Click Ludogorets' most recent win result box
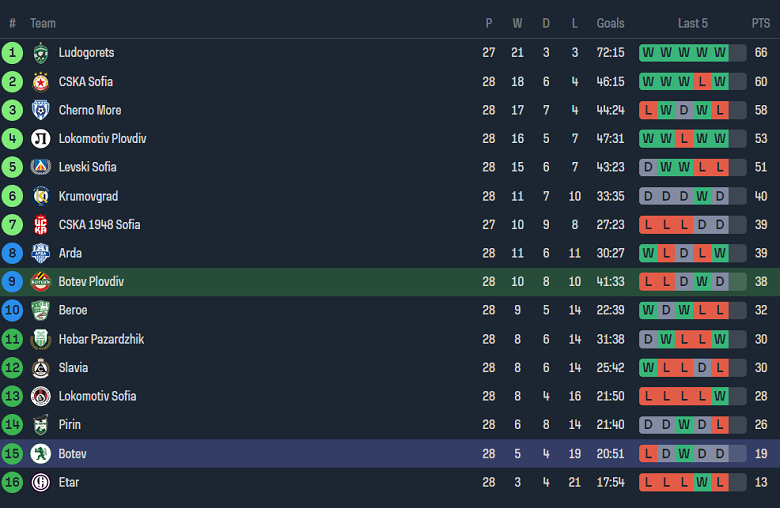This screenshot has height=508, width=780. 720,53
